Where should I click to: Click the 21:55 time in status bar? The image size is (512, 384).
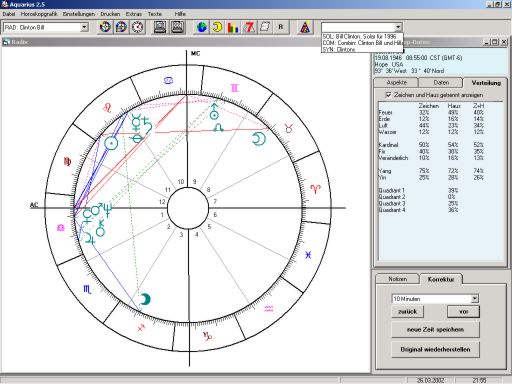(479, 380)
